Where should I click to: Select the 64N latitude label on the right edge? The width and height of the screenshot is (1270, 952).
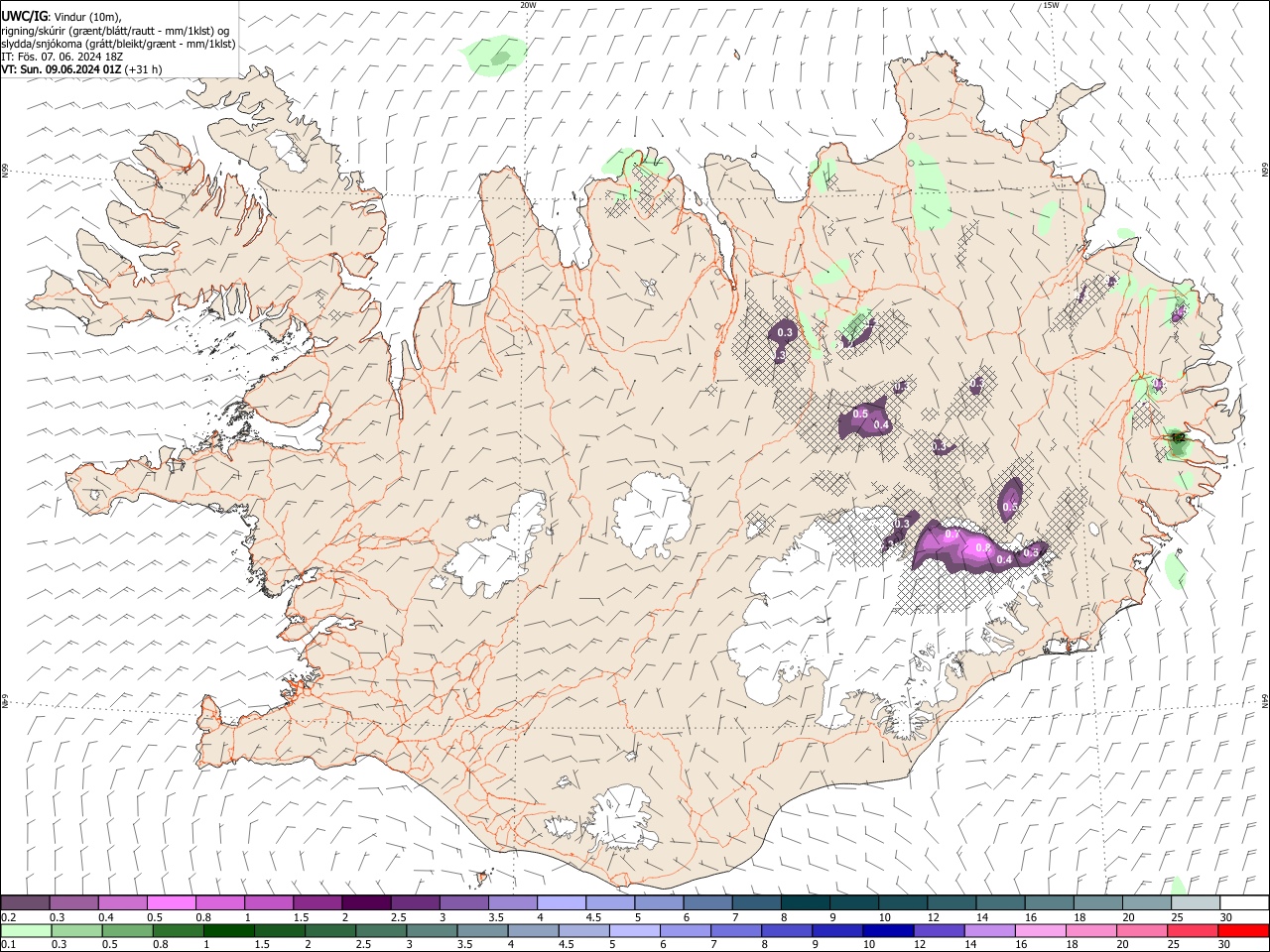[x=1265, y=699]
